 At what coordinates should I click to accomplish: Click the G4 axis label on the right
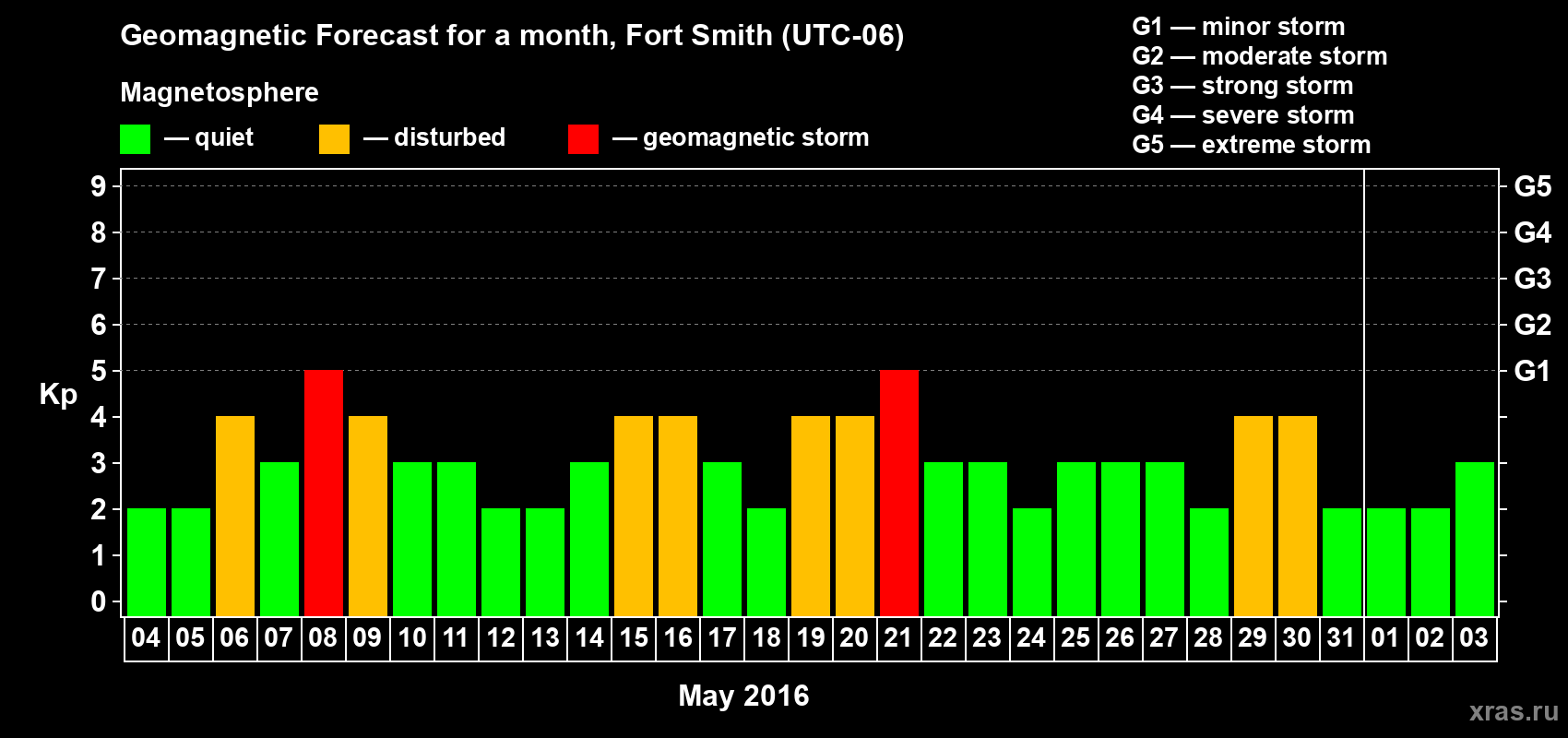tap(1533, 232)
